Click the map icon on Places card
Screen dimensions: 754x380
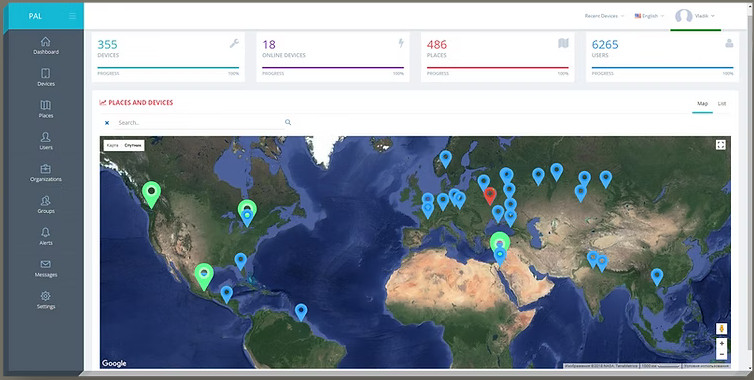[563, 43]
